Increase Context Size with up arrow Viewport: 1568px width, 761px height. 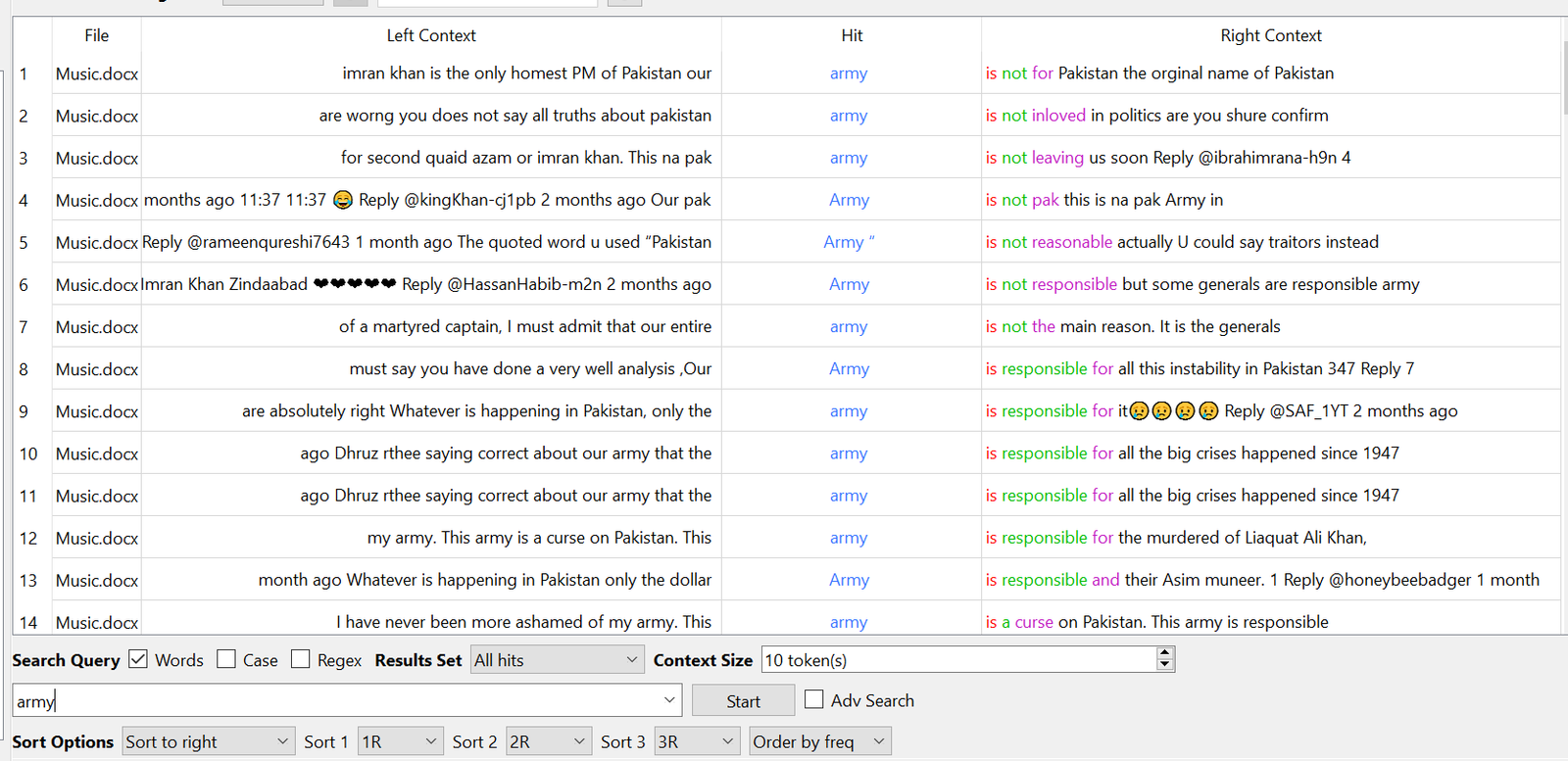click(x=1164, y=653)
